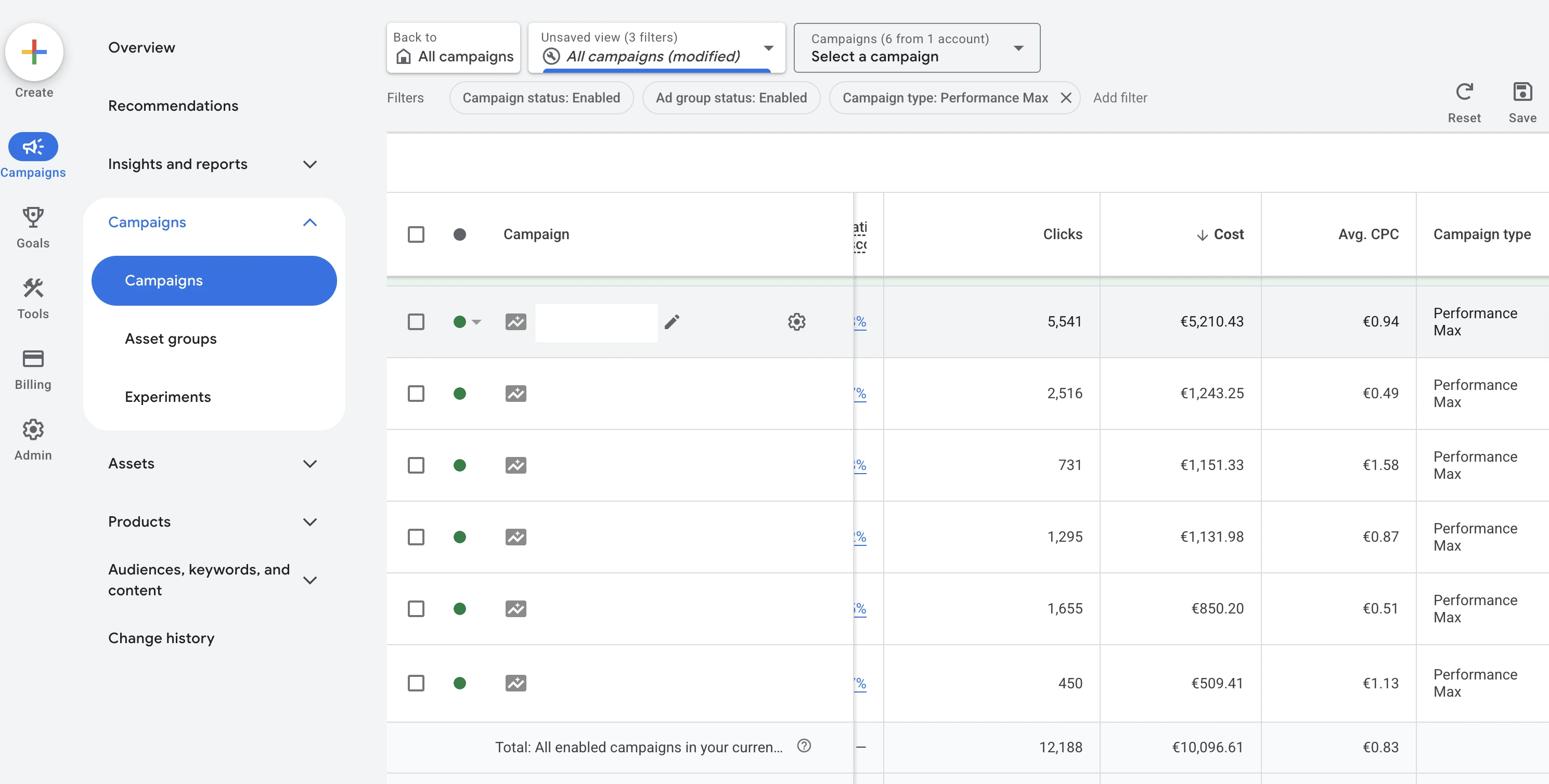The image size is (1549, 784).
Task: Click green status dot in €1,151.33 row
Action: (x=459, y=465)
